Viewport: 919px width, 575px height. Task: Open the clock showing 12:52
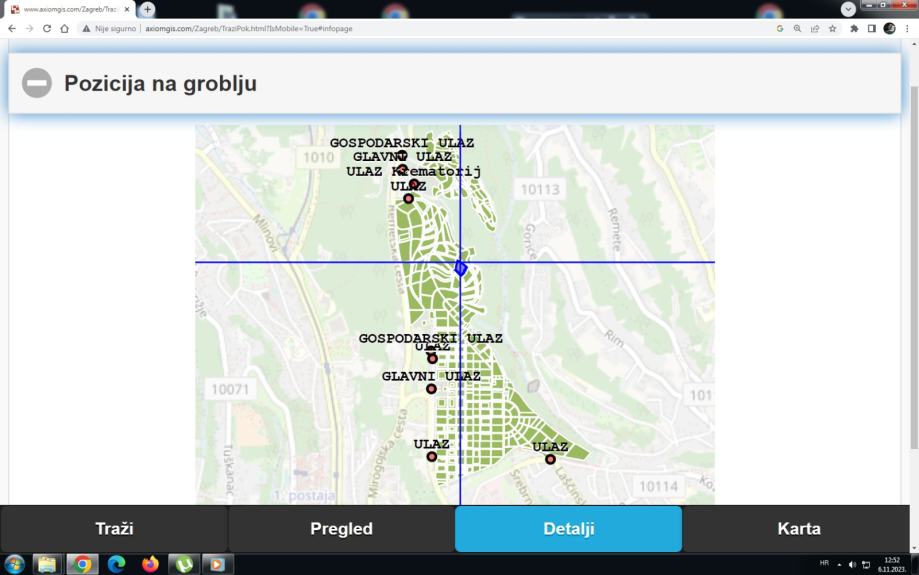pyautogui.click(x=891, y=564)
